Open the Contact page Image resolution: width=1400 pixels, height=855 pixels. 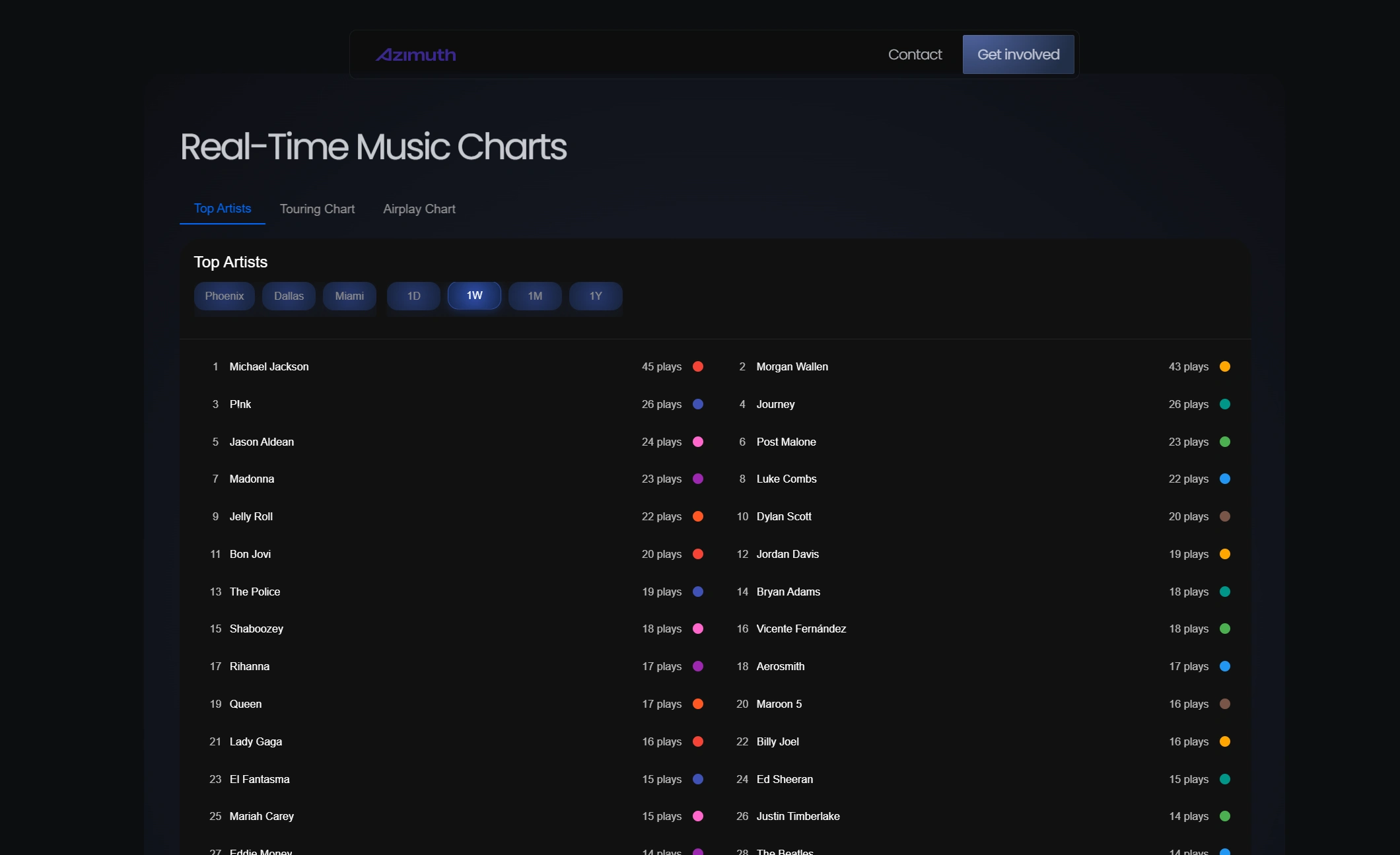915,55
